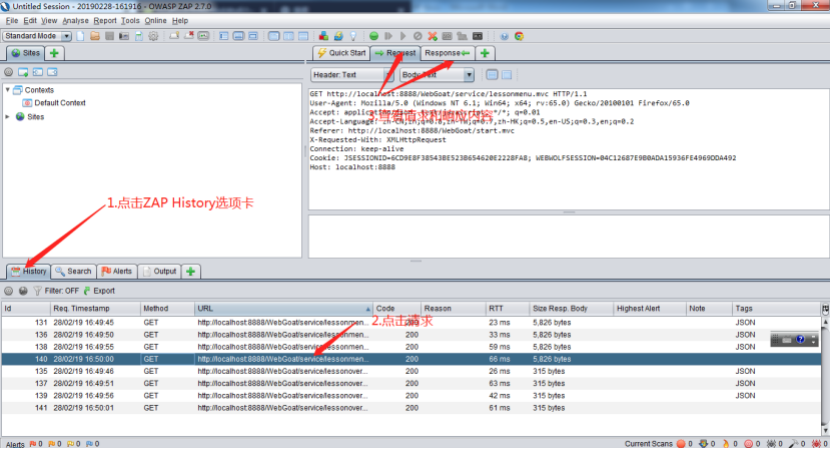Image resolution: width=832 pixels, height=450 pixels.
Task: Toggle request and response side-by-side layout
Action: click(289, 36)
